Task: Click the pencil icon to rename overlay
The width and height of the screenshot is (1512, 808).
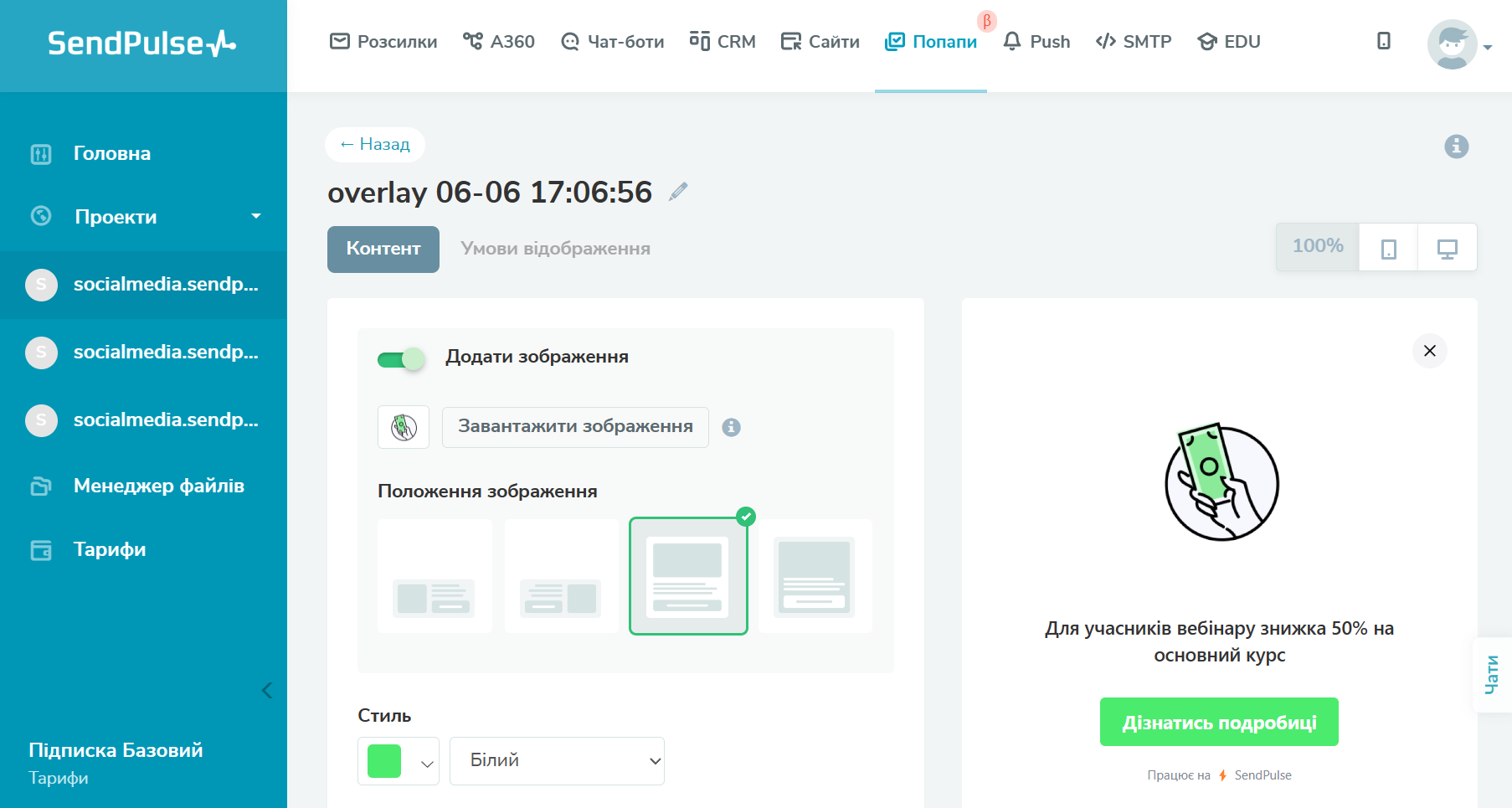Action: (678, 192)
